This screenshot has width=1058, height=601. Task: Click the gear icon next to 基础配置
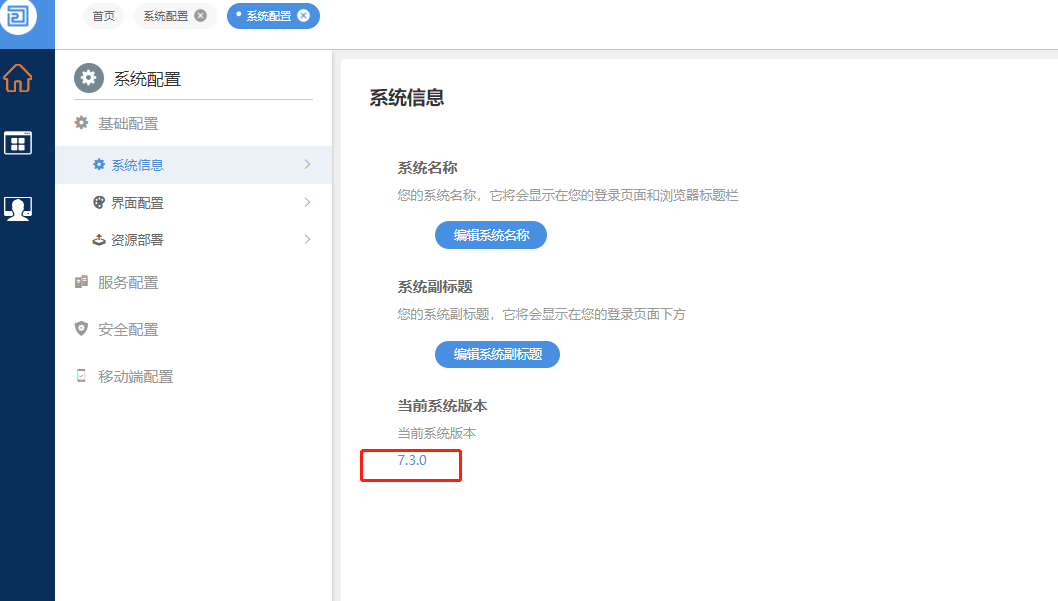(82, 123)
